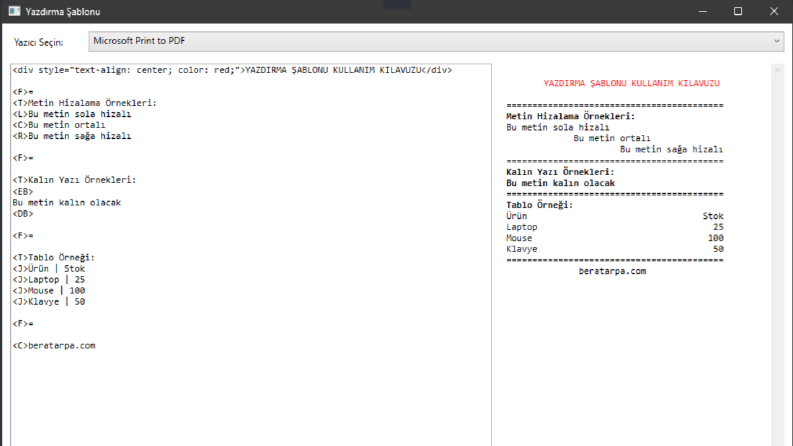Minimize the Yazdırma Şablonu window
793x446 pixels.
pyautogui.click(x=703, y=11)
